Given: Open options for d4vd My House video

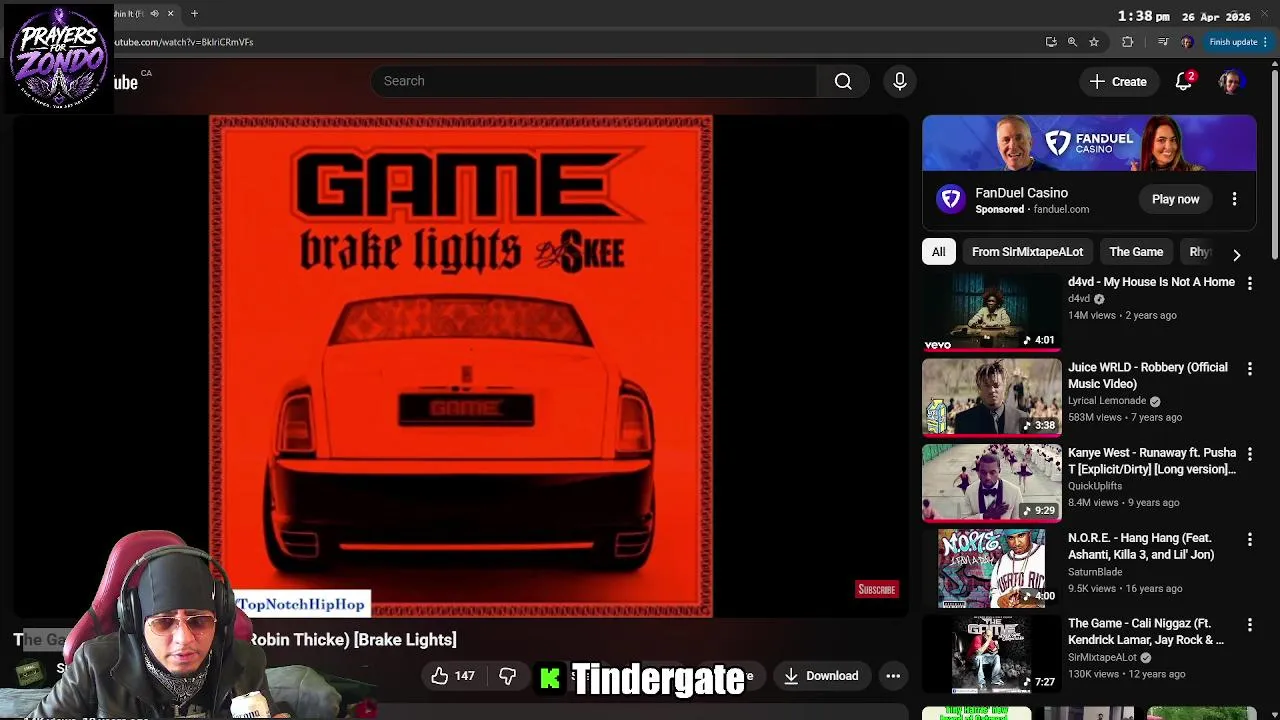Looking at the screenshot, I should (x=1249, y=284).
